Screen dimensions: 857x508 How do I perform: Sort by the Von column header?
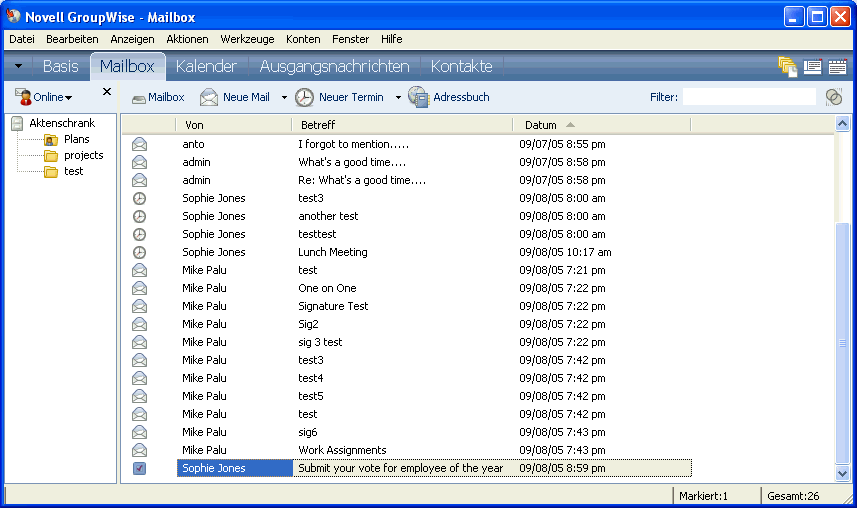coord(234,125)
